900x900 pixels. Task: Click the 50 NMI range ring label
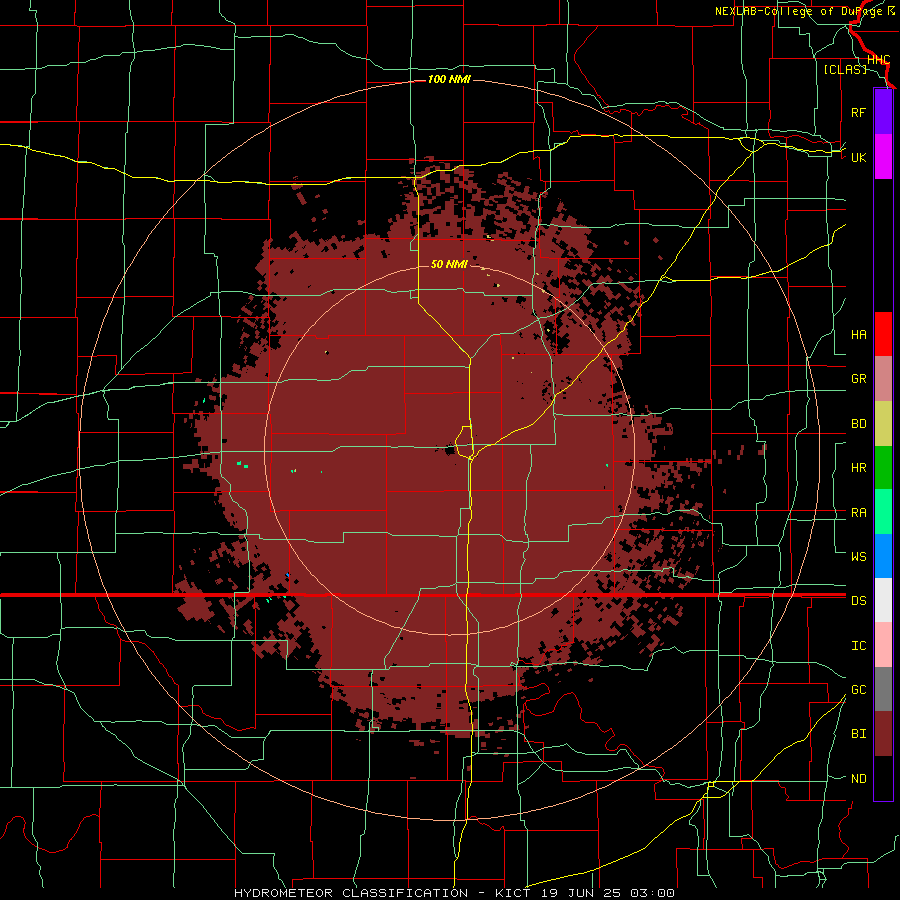pos(449,264)
